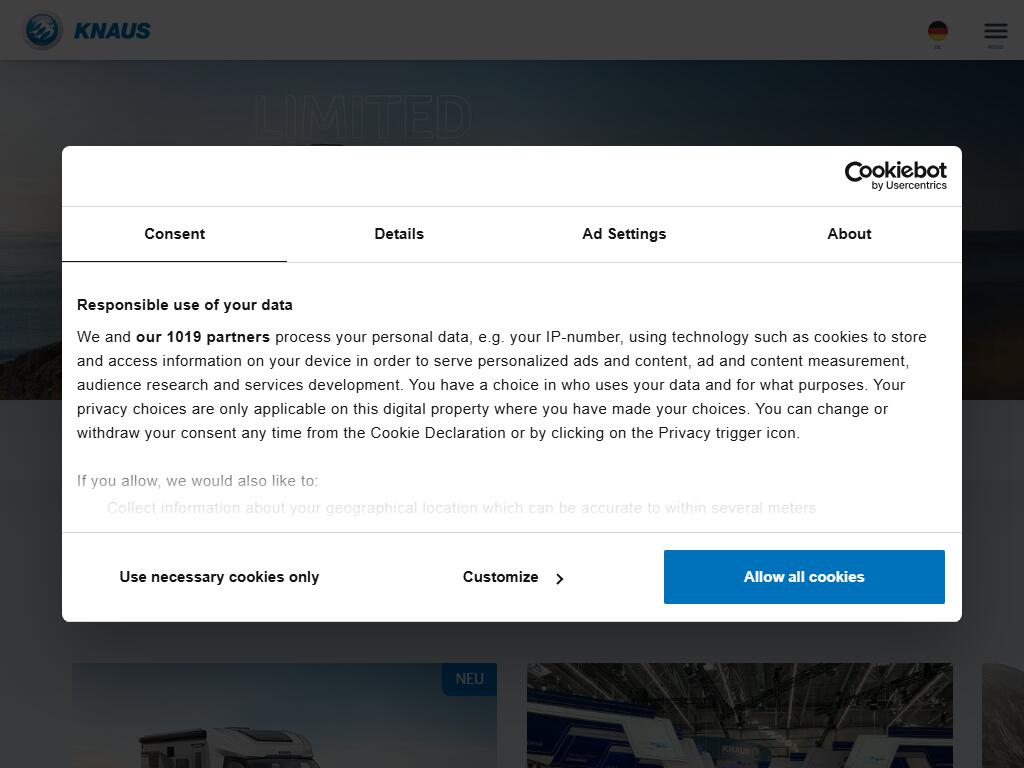This screenshot has height=768, width=1024.
Task: Click the KNAUS wordmark in header
Action: (112, 31)
